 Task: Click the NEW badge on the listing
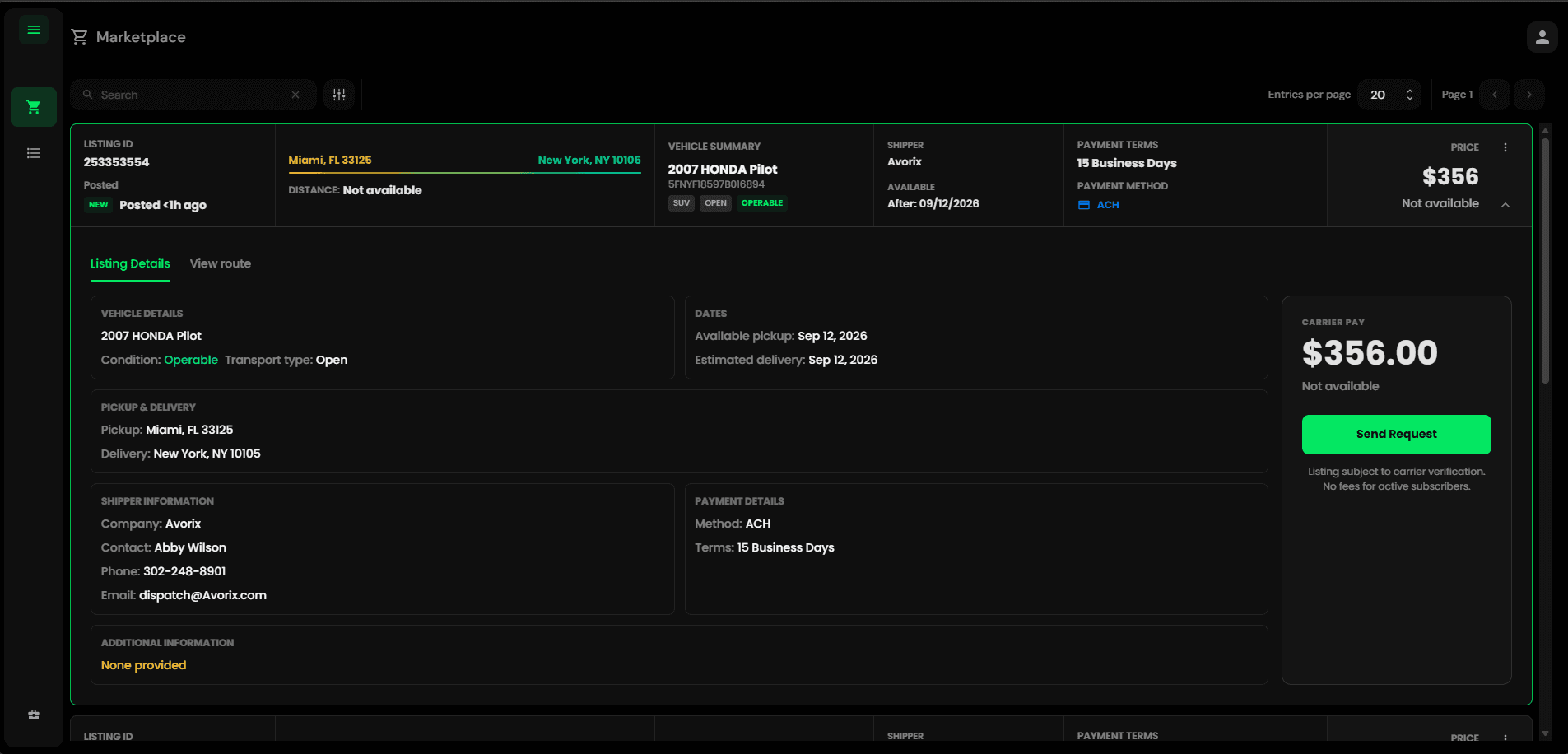(x=99, y=205)
